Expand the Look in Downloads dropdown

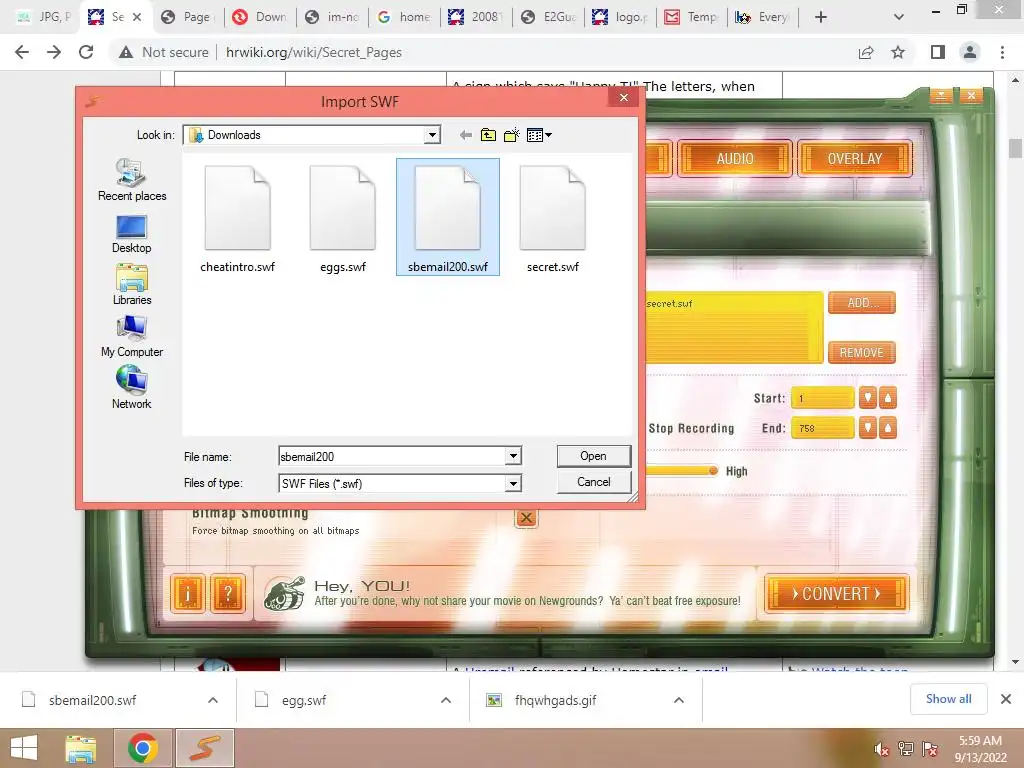click(432, 135)
